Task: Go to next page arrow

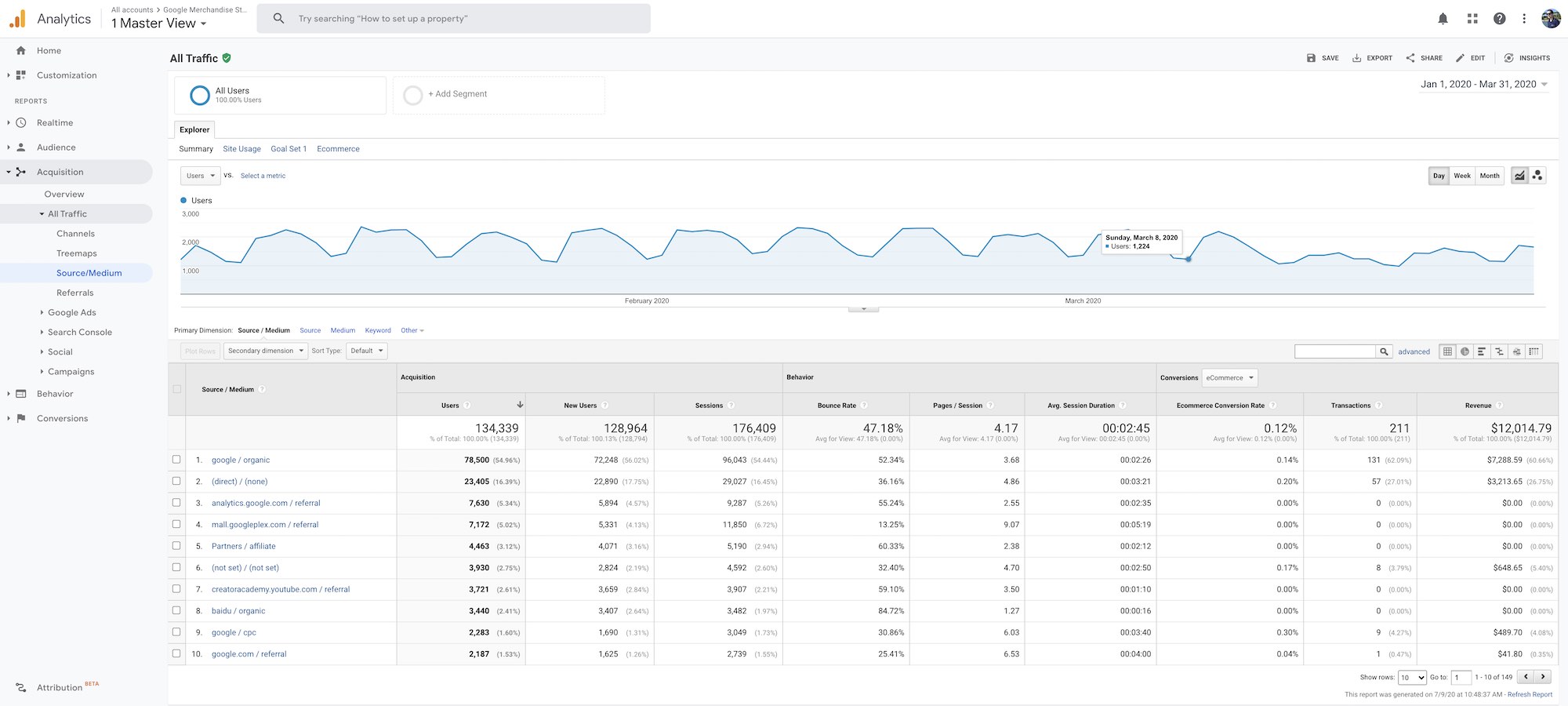Action: coord(1543,676)
